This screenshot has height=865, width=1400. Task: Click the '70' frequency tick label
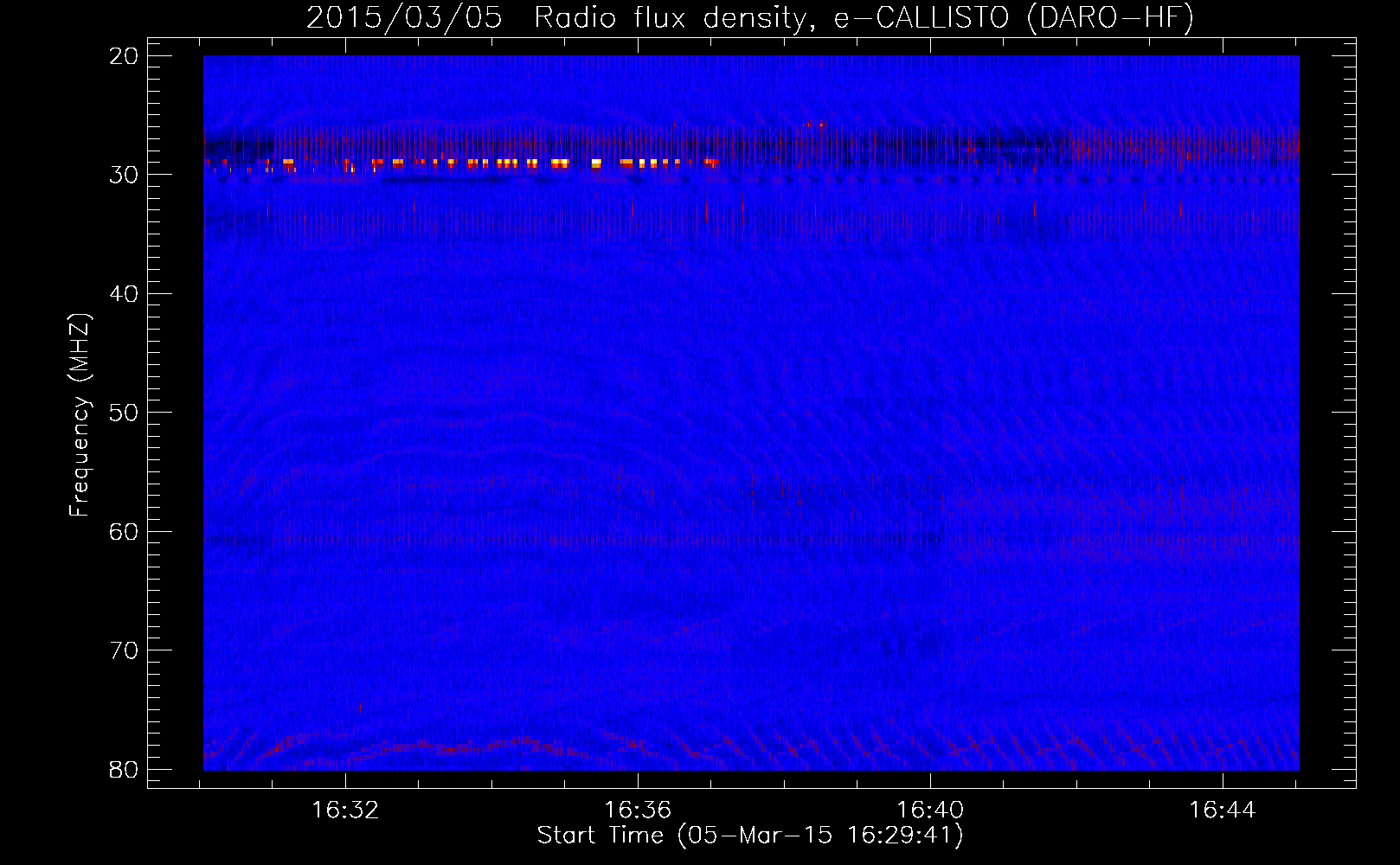(125, 650)
